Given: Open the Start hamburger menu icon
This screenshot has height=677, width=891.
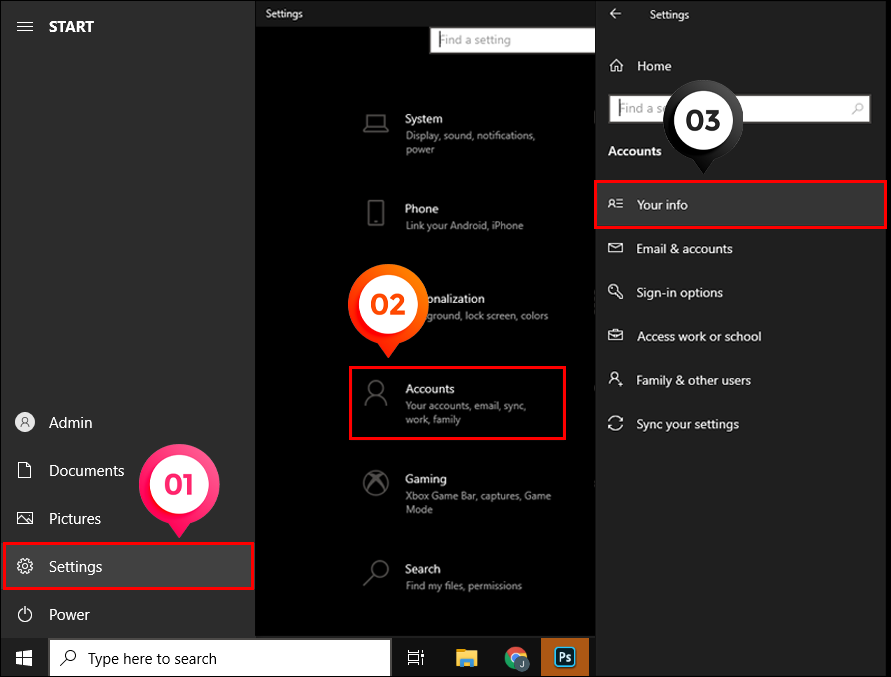Looking at the screenshot, I should 24,27.
